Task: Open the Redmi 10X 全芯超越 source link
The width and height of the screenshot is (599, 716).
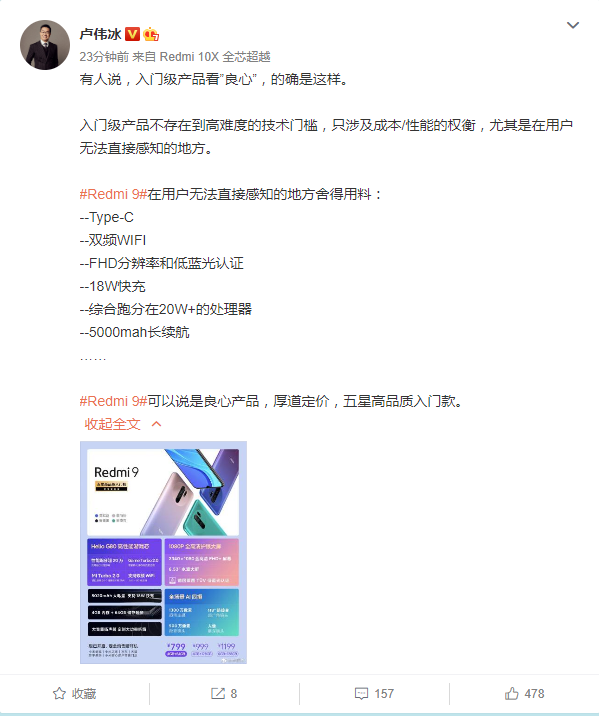Action: coord(215,57)
